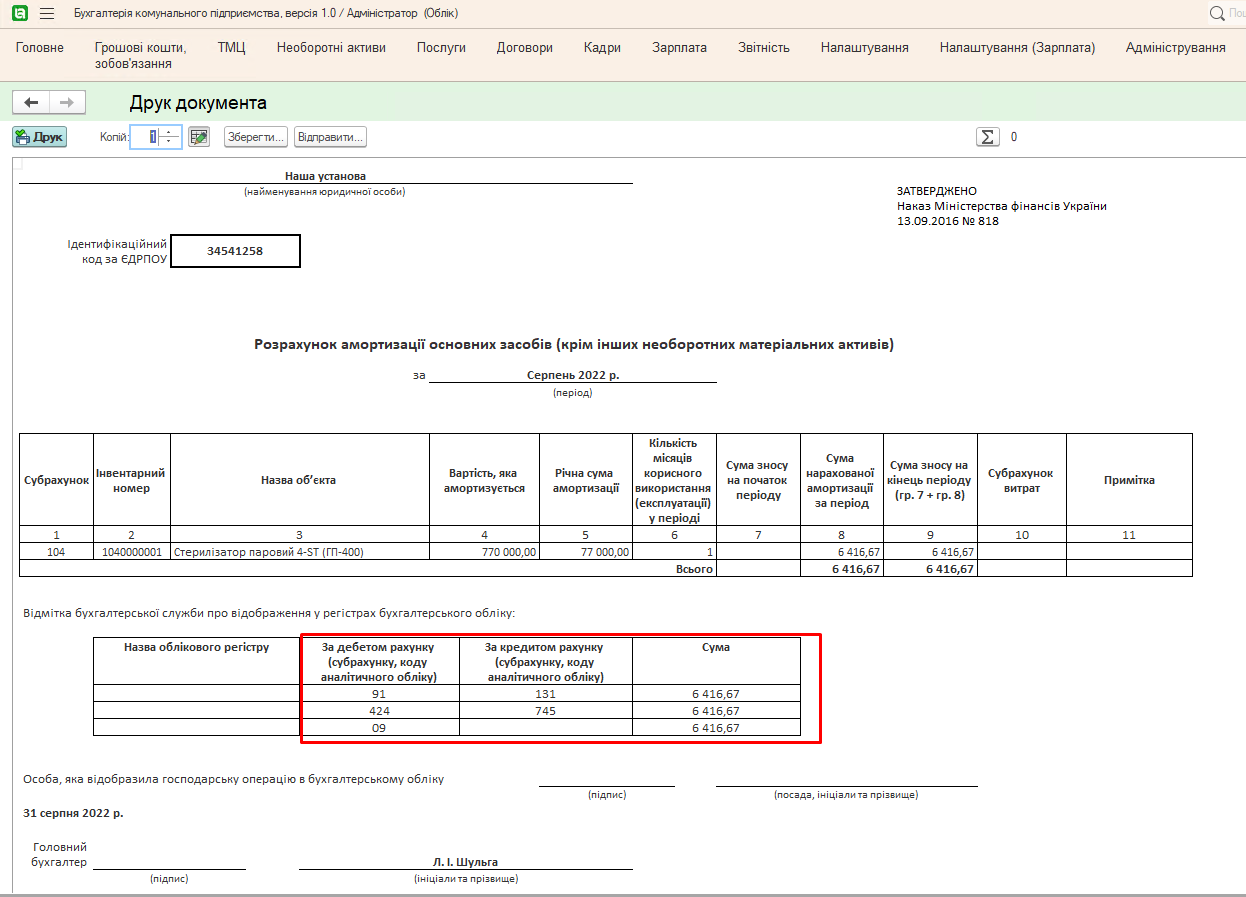Click the Відправити button
Image resolution: width=1246 pixels, height=897 pixels.
click(330, 137)
